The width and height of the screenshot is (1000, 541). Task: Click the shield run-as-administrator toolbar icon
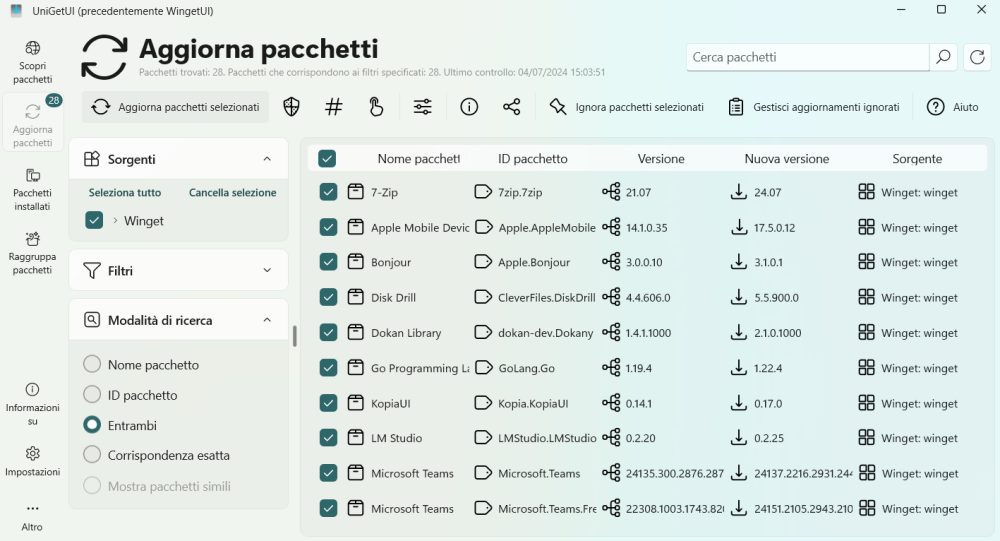point(291,107)
